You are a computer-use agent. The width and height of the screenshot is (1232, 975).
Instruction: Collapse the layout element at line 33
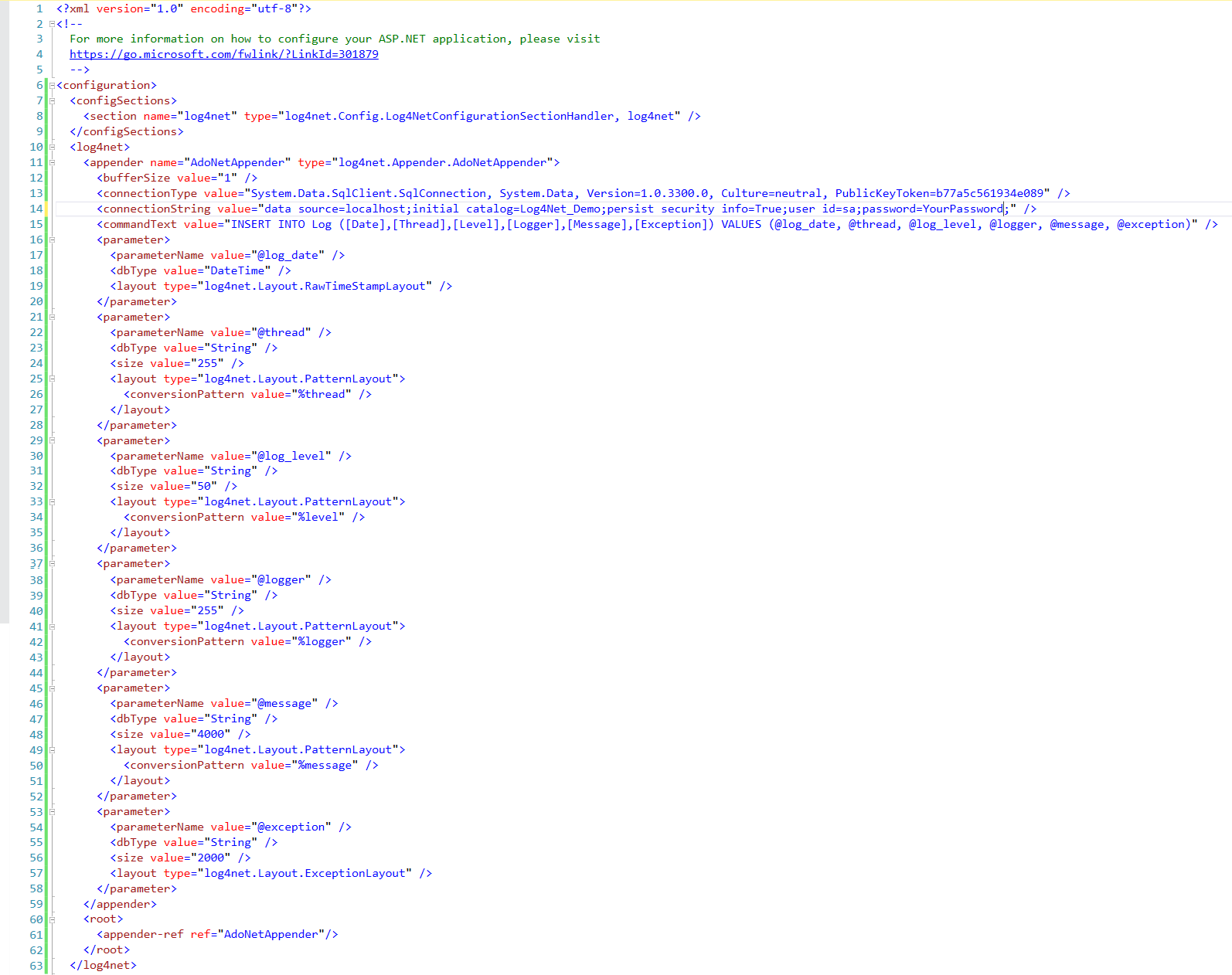point(52,501)
